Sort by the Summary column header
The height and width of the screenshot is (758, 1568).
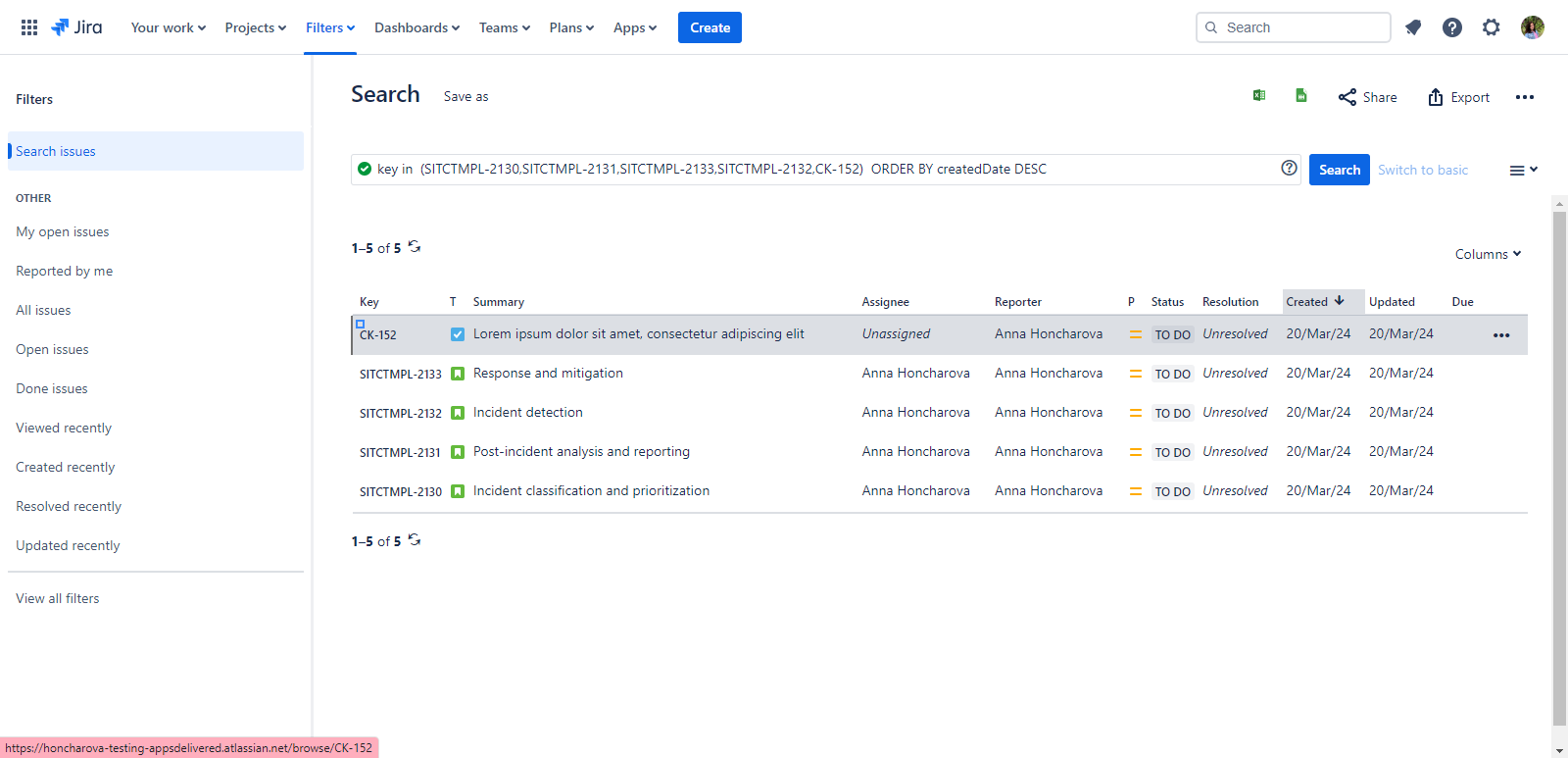pyautogui.click(x=499, y=302)
